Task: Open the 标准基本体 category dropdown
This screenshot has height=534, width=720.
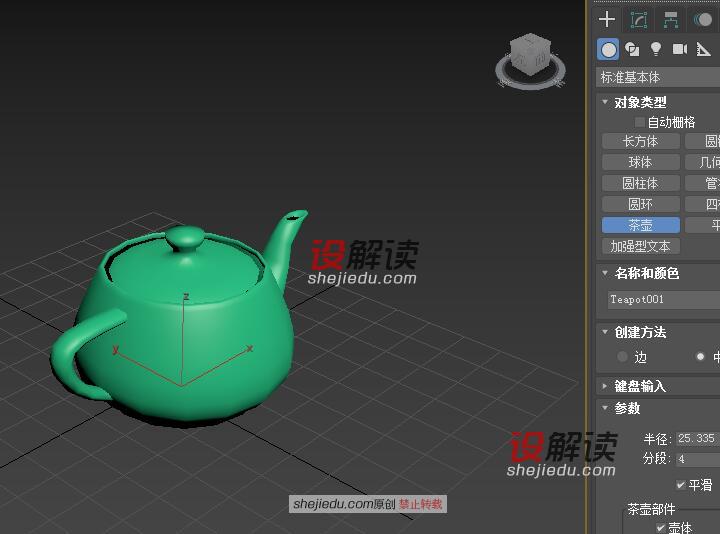Action: tap(658, 78)
